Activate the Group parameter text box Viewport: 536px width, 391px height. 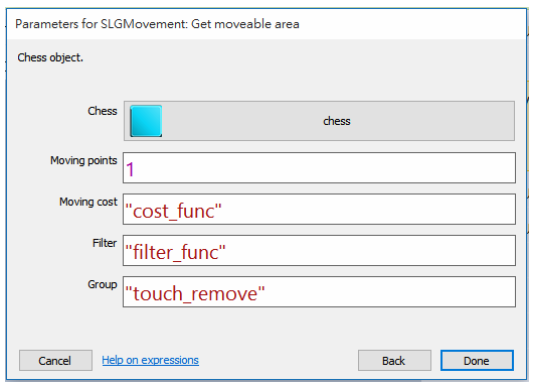319,292
